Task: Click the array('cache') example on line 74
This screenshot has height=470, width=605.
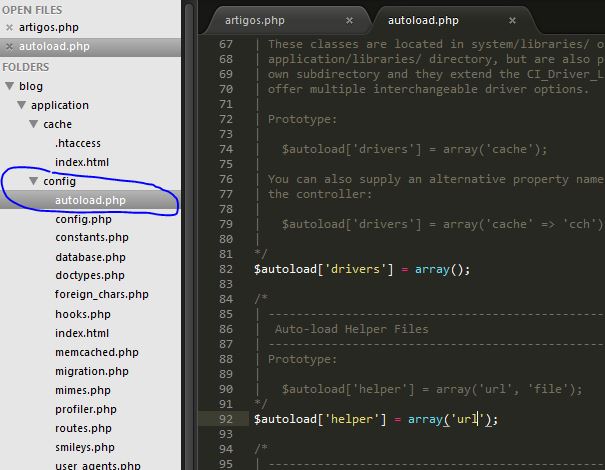Action: coord(495,149)
